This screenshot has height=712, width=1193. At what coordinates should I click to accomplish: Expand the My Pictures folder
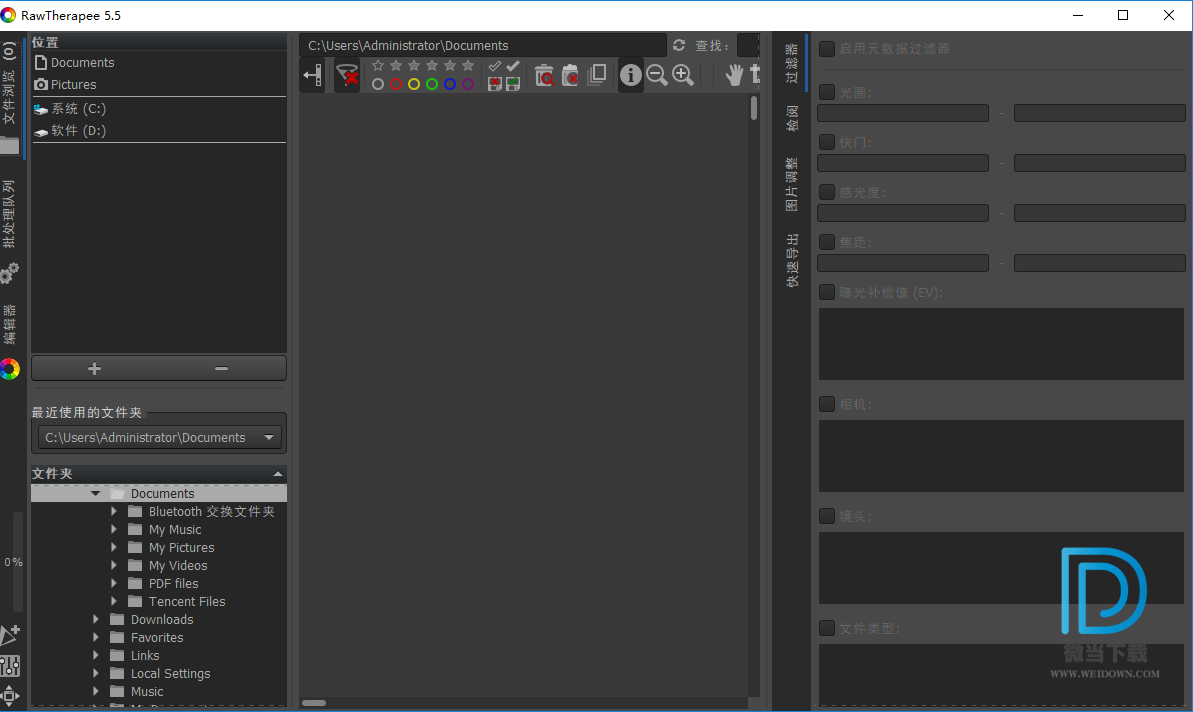tap(113, 548)
